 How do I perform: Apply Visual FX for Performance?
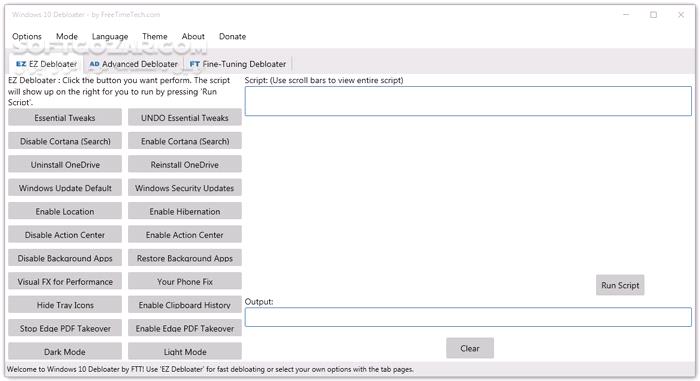pos(65,281)
